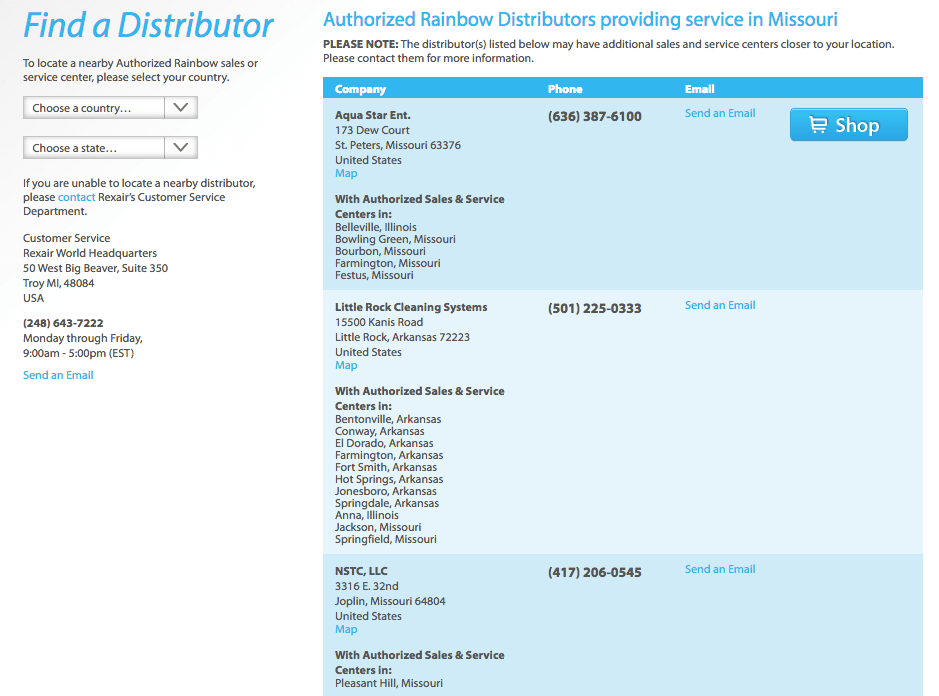Click Send an Email under Customer Service hours
Screen dimensions: 939x696
[x=58, y=375]
